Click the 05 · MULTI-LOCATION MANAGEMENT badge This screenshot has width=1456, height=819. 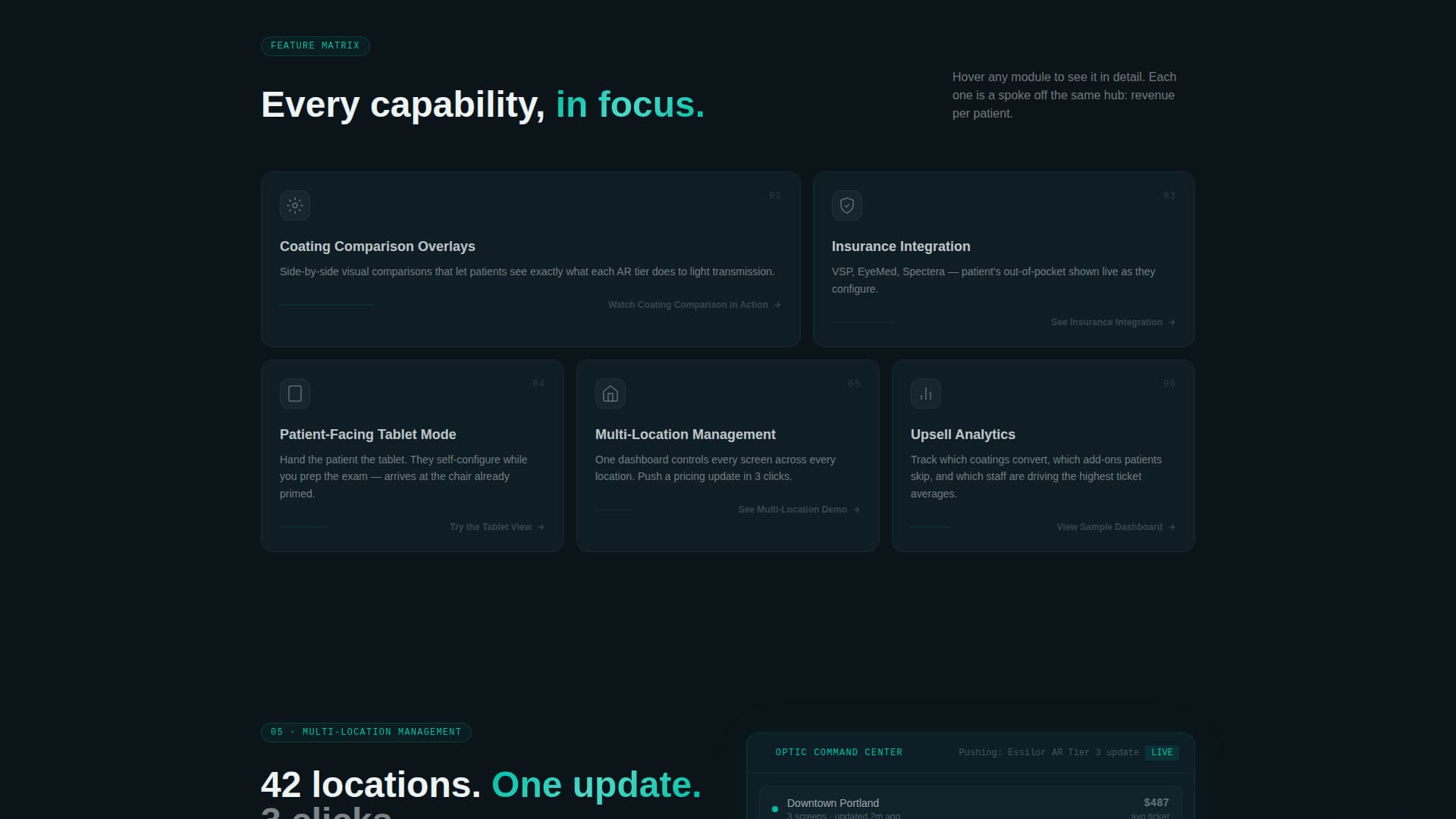point(366,733)
